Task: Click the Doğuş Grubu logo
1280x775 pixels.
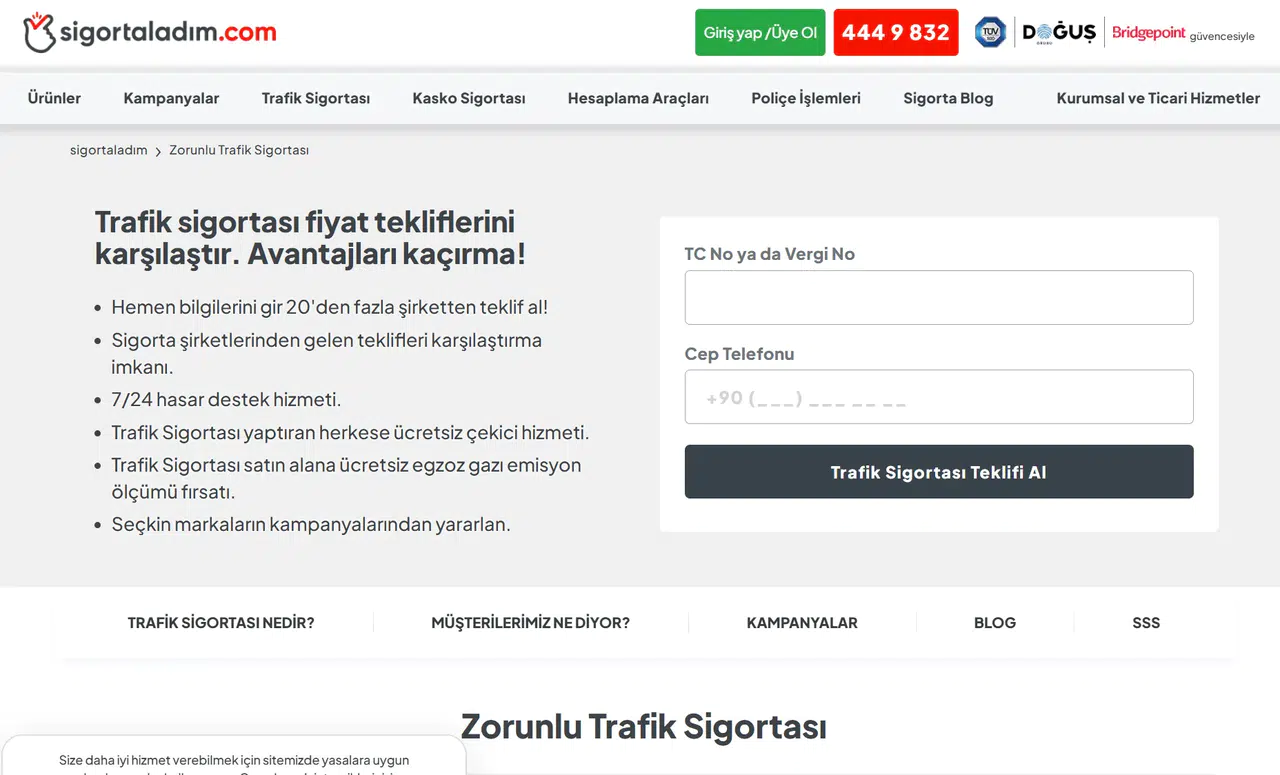Action: tap(1058, 31)
